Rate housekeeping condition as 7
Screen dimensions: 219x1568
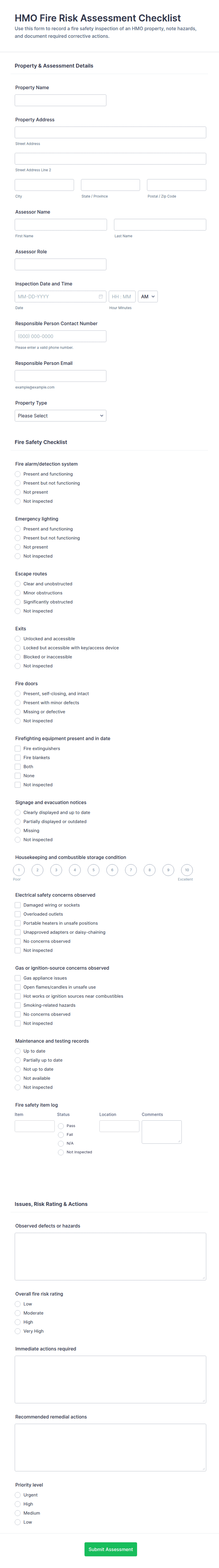pos(131,870)
